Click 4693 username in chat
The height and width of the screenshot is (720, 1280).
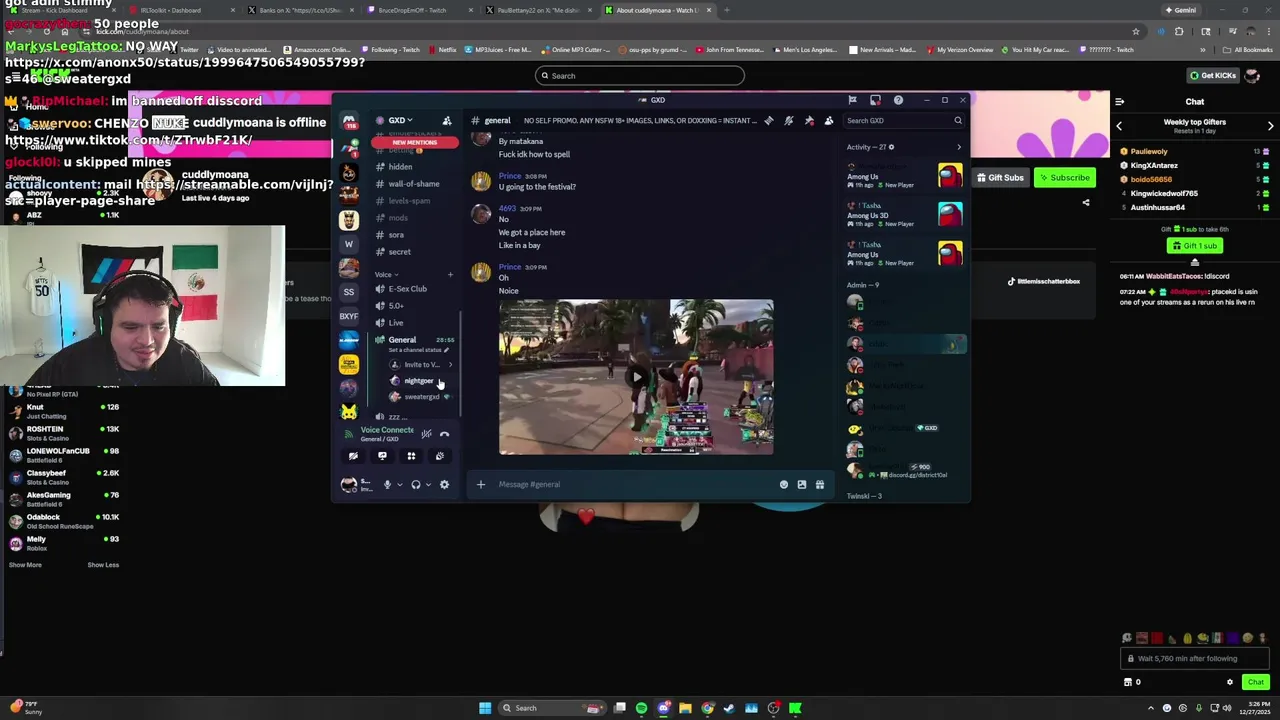click(x=507, y=209)
